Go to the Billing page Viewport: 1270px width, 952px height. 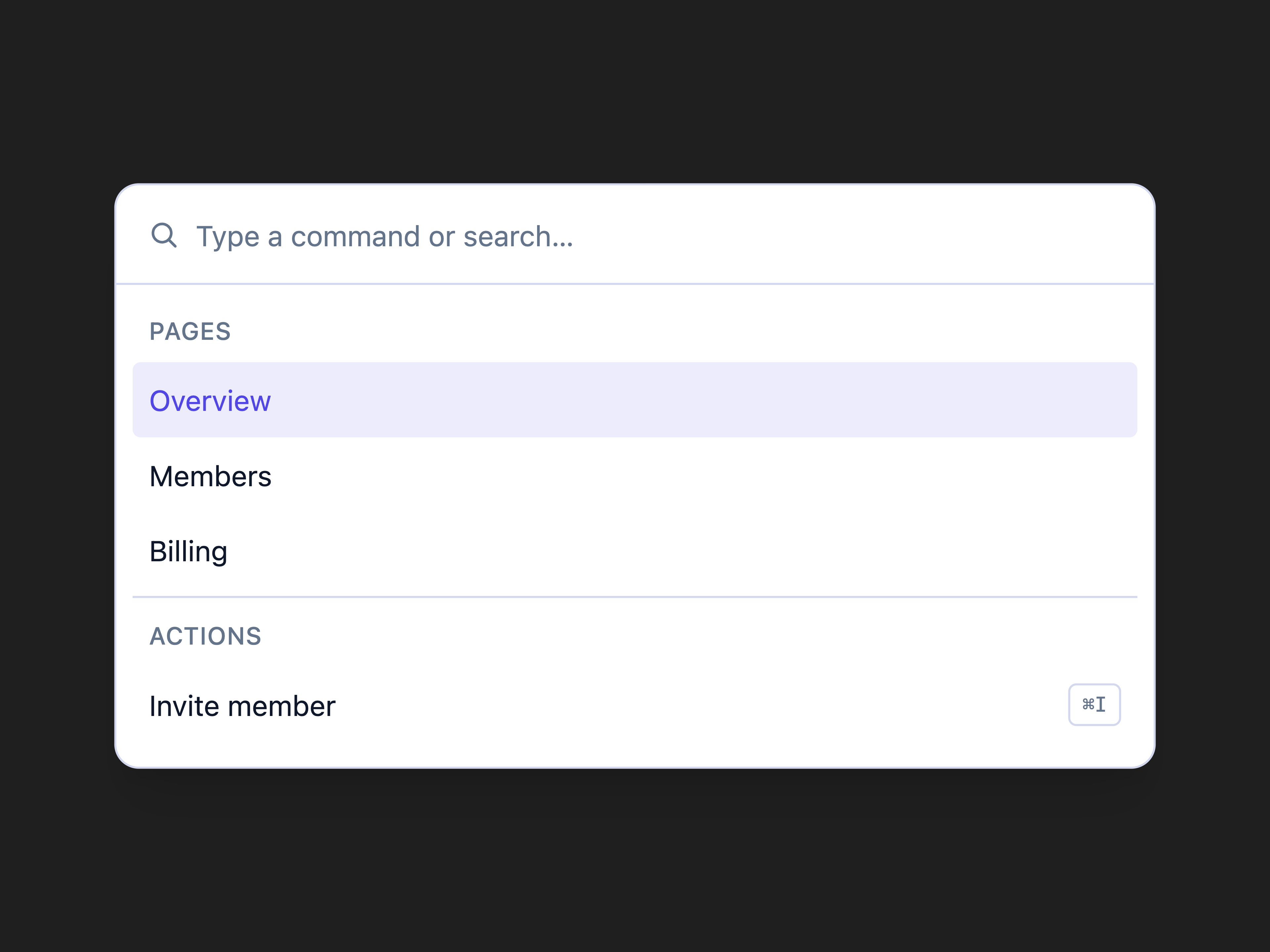(634, 551)
